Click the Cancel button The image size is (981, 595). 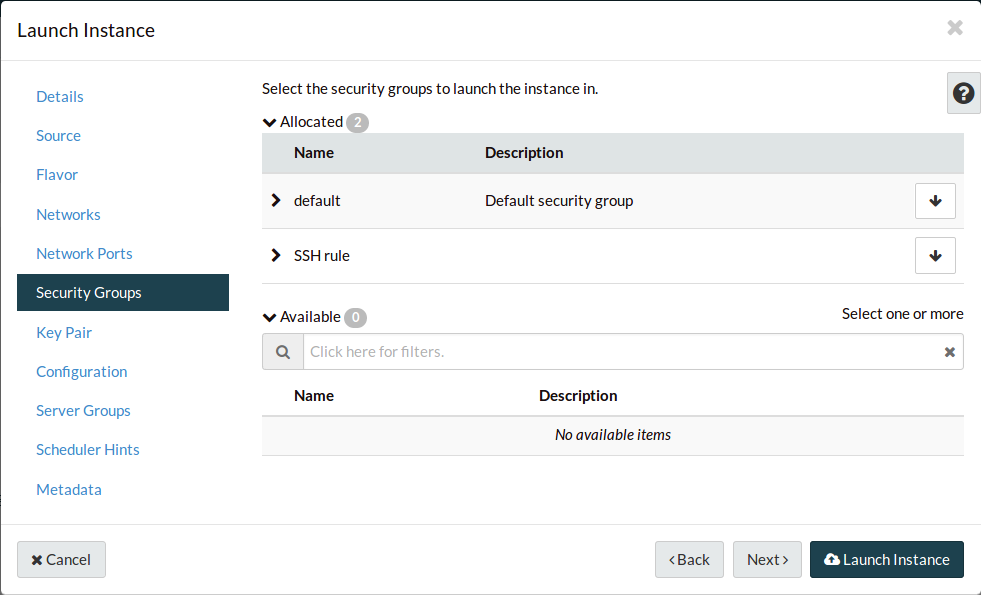click(61, 560)
